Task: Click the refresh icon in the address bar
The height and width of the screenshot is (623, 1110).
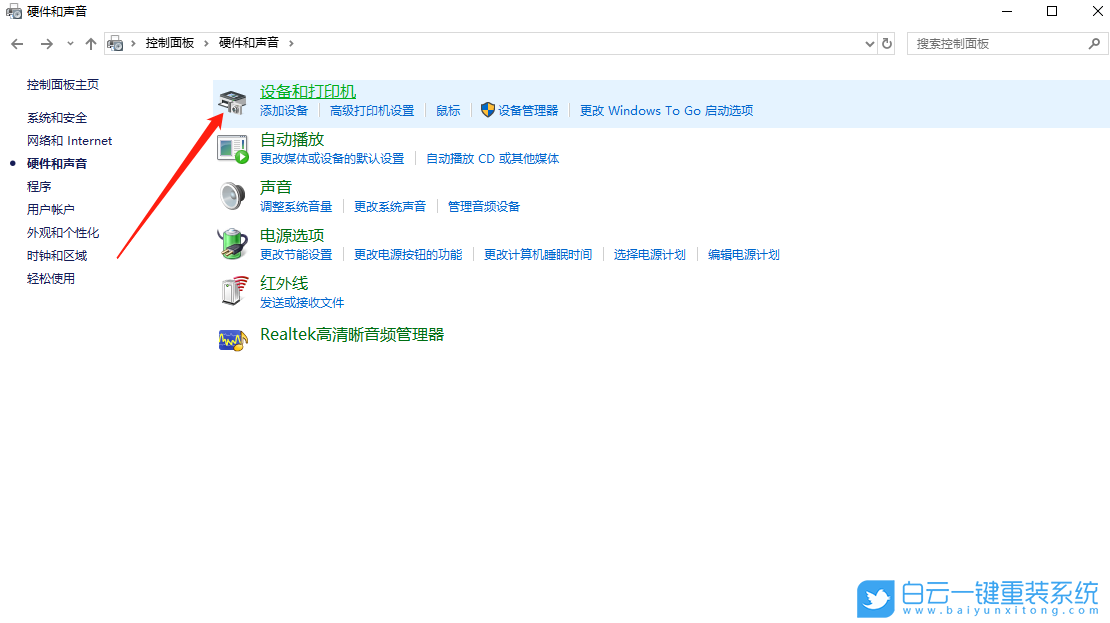Action: click(x=886, y=43)
